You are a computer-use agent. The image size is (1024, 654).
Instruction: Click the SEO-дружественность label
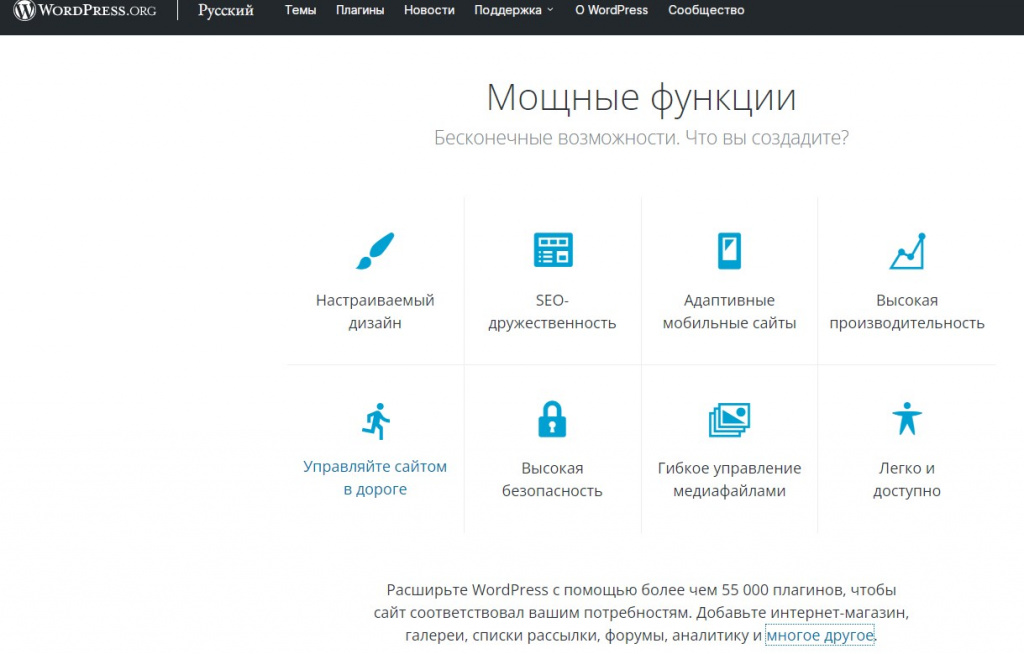[x=552, y=312]
